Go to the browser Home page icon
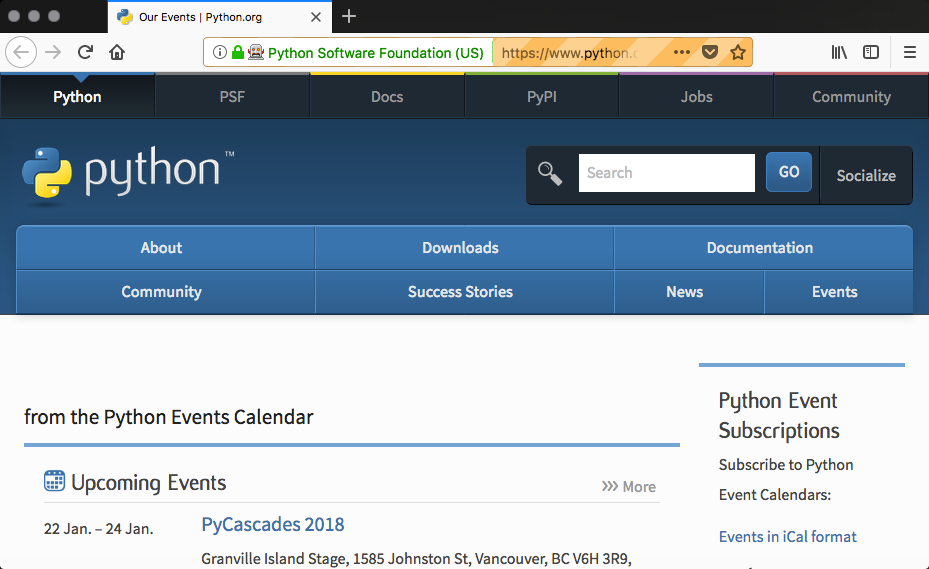Screen dimensions: 929x569 pos(117,53)
